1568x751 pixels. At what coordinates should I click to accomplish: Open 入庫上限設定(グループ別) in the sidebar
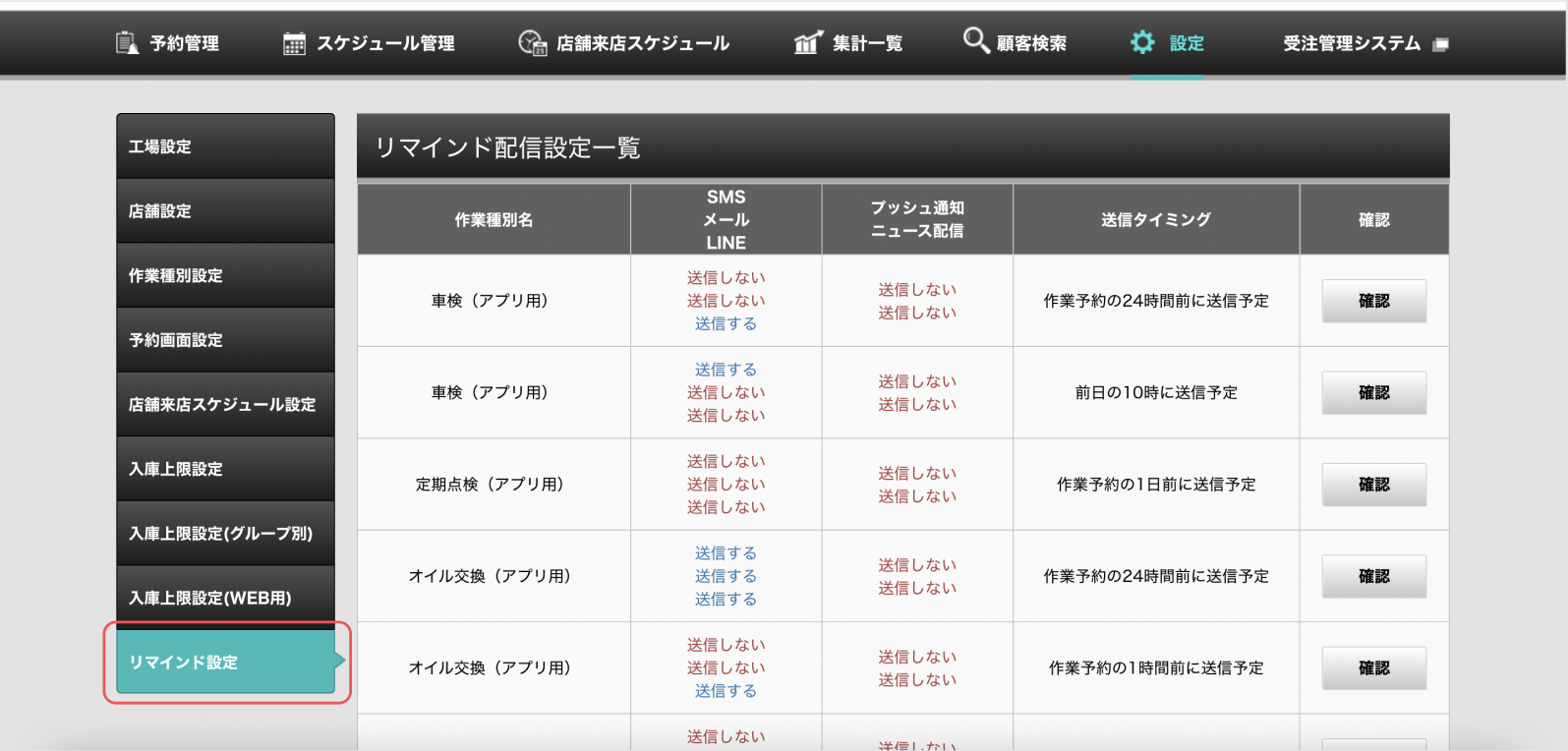pos(225,534)
